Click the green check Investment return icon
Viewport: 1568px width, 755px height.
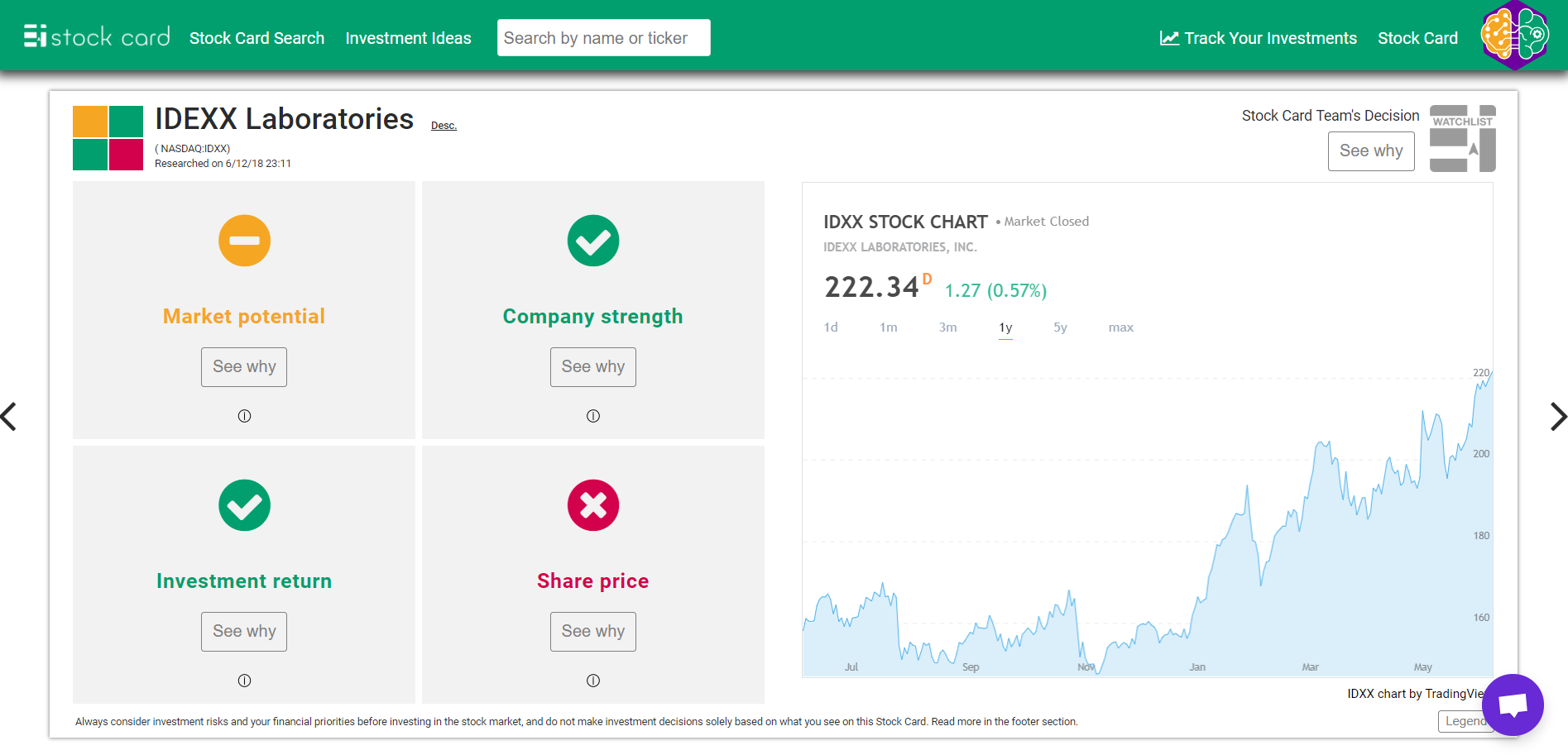244,505
